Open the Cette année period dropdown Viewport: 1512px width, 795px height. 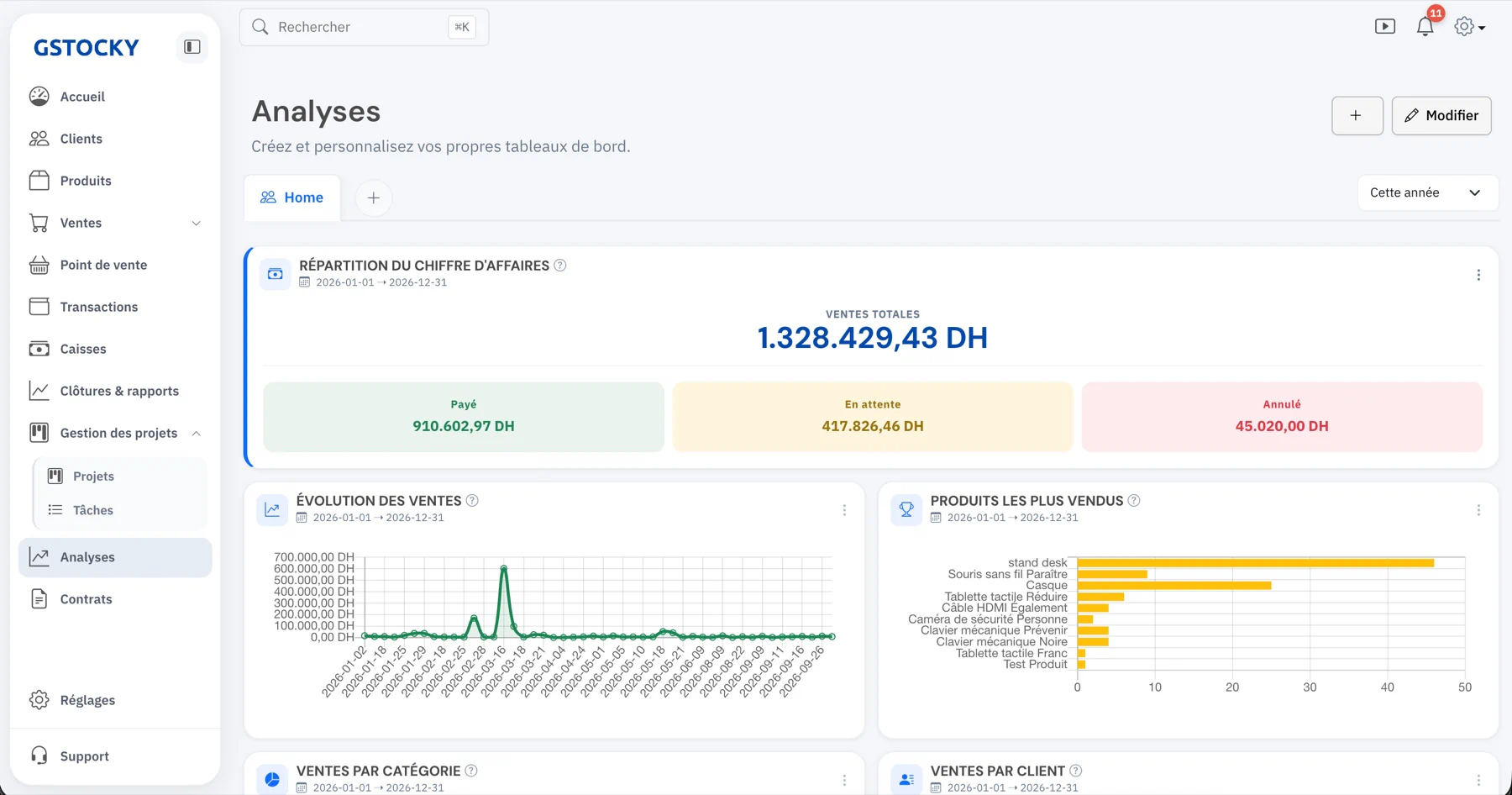pyautogui.click(x=1427, y=192)
